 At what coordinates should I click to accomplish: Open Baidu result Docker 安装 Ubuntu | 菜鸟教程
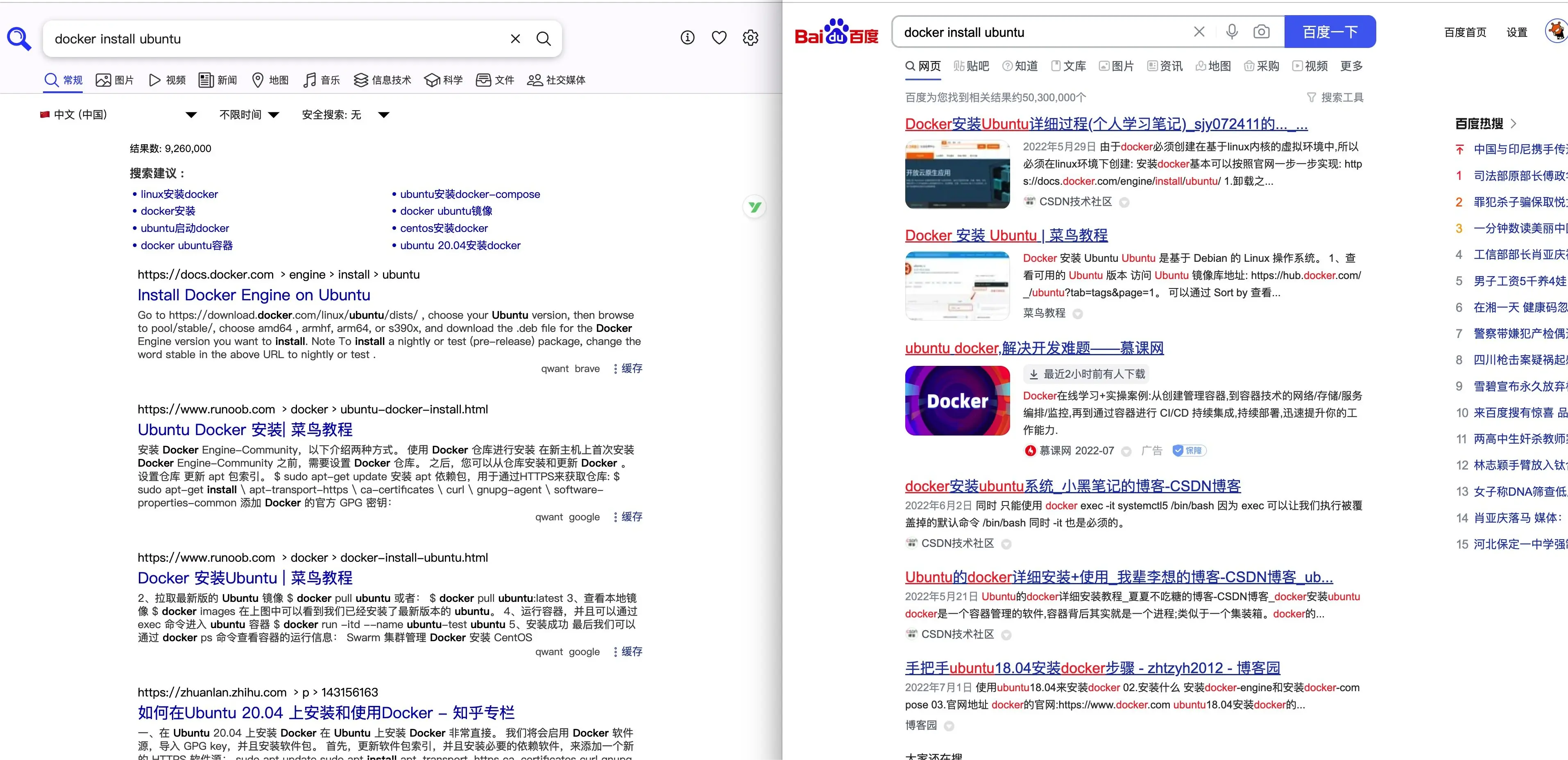(x=1006, y=235)
